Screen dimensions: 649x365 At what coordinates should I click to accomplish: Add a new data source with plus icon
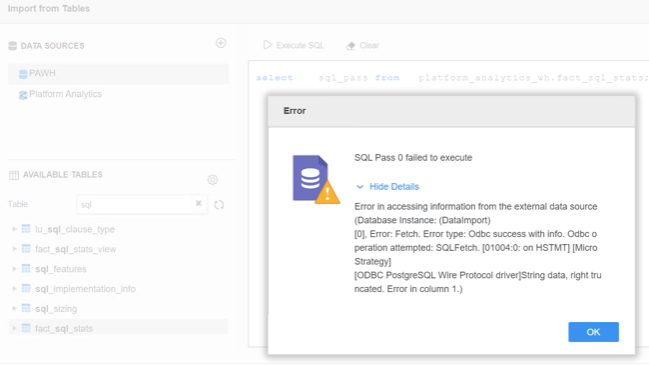click(221, 43)
